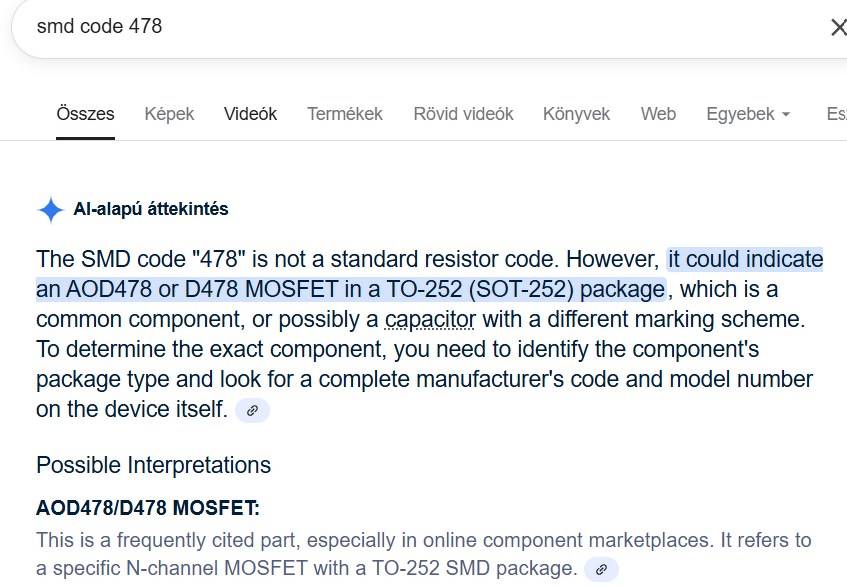Click the highlighted 'it could indicate' text
The width and height of the screenshot is (847, 587).
tap(745, 260)
